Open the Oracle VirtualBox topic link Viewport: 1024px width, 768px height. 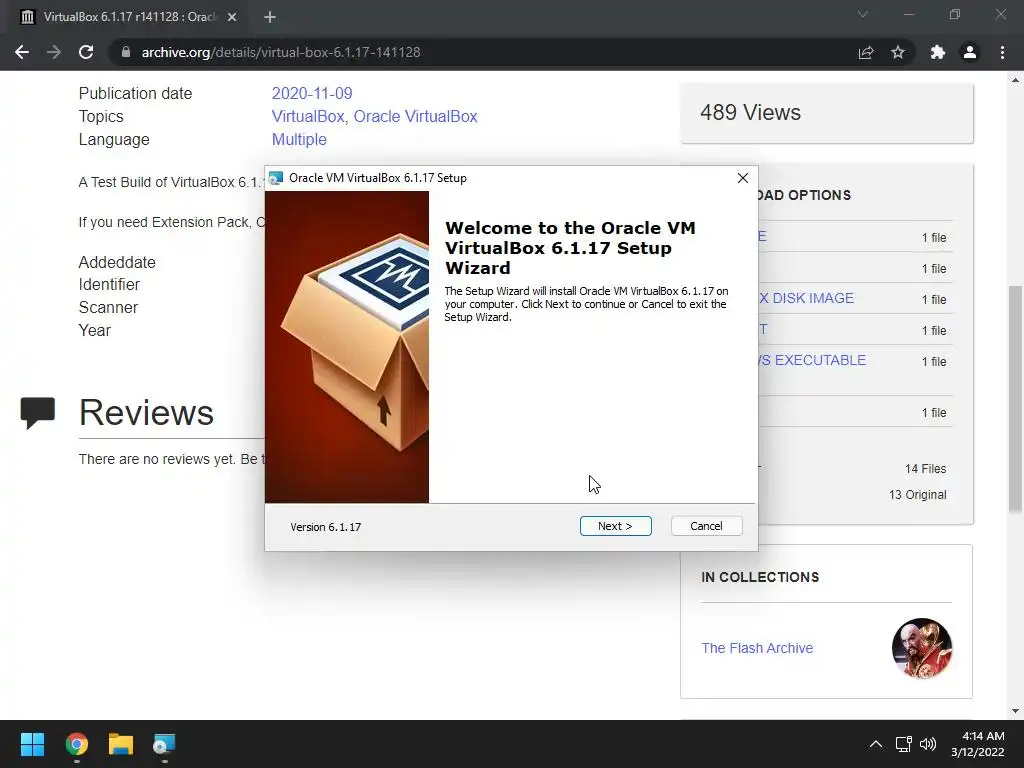415,116
